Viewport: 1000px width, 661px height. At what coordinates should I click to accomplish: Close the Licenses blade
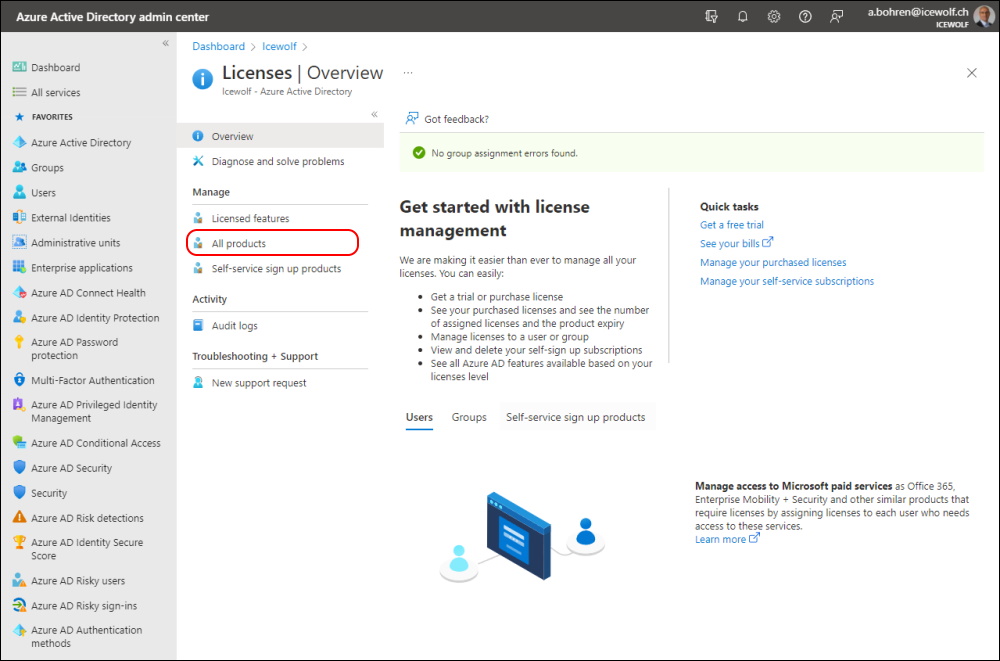[x=971, y=73]
